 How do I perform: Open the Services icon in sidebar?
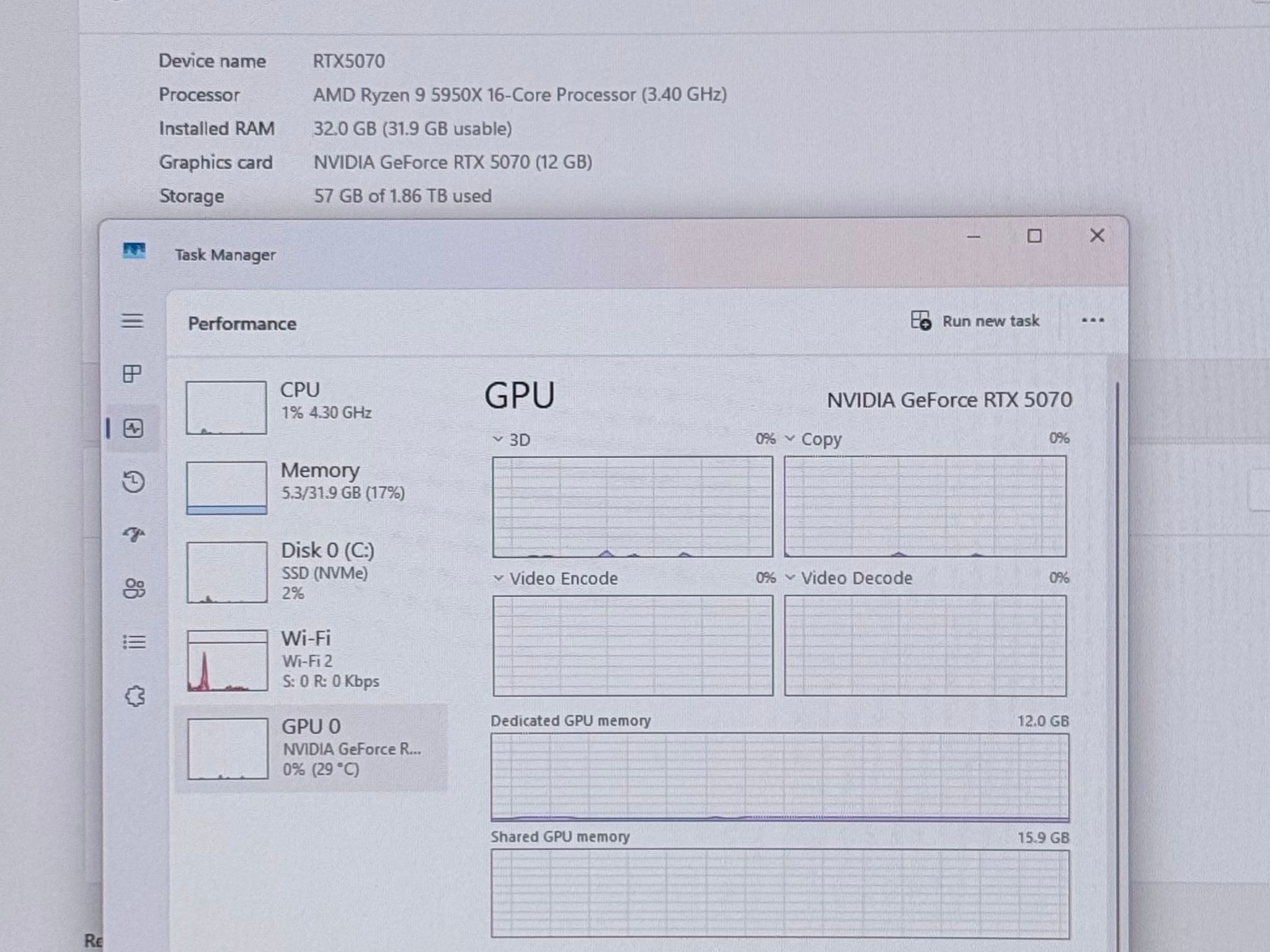pos(135,696)
